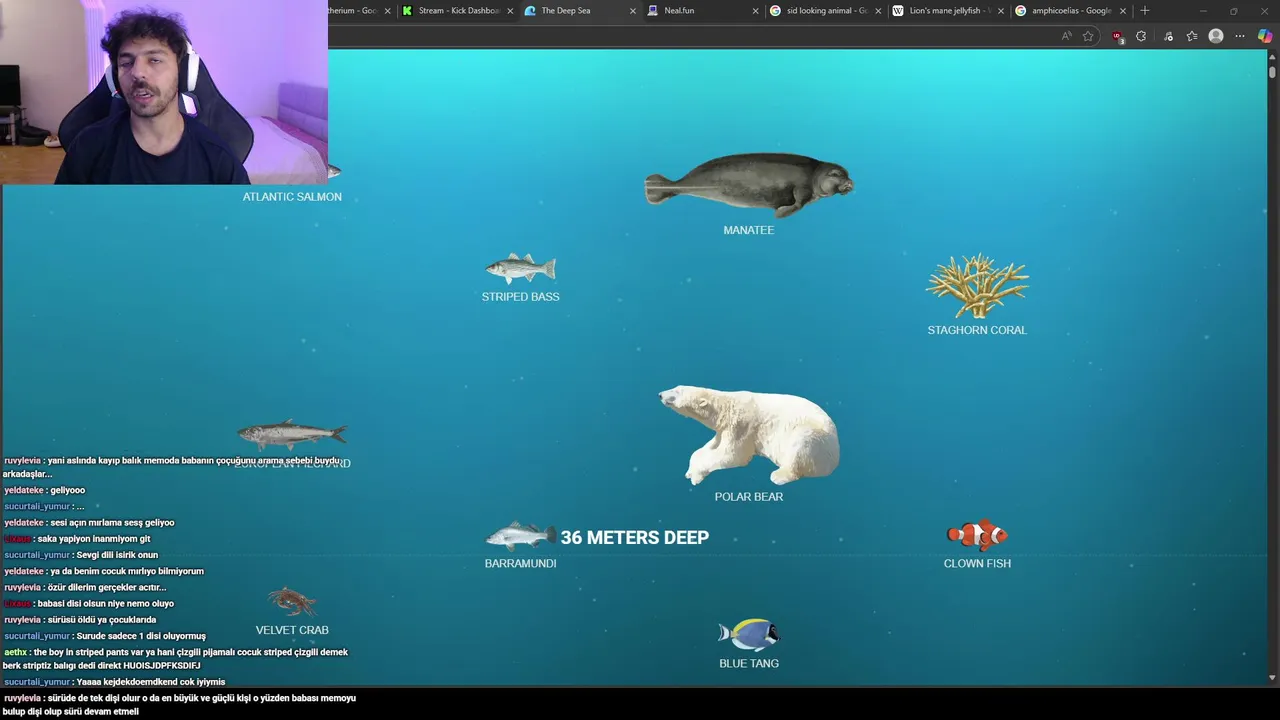The width and height of the screenshot is (1280, 720).
Task: Click the MANATEE label
Action: coord(749,230)
